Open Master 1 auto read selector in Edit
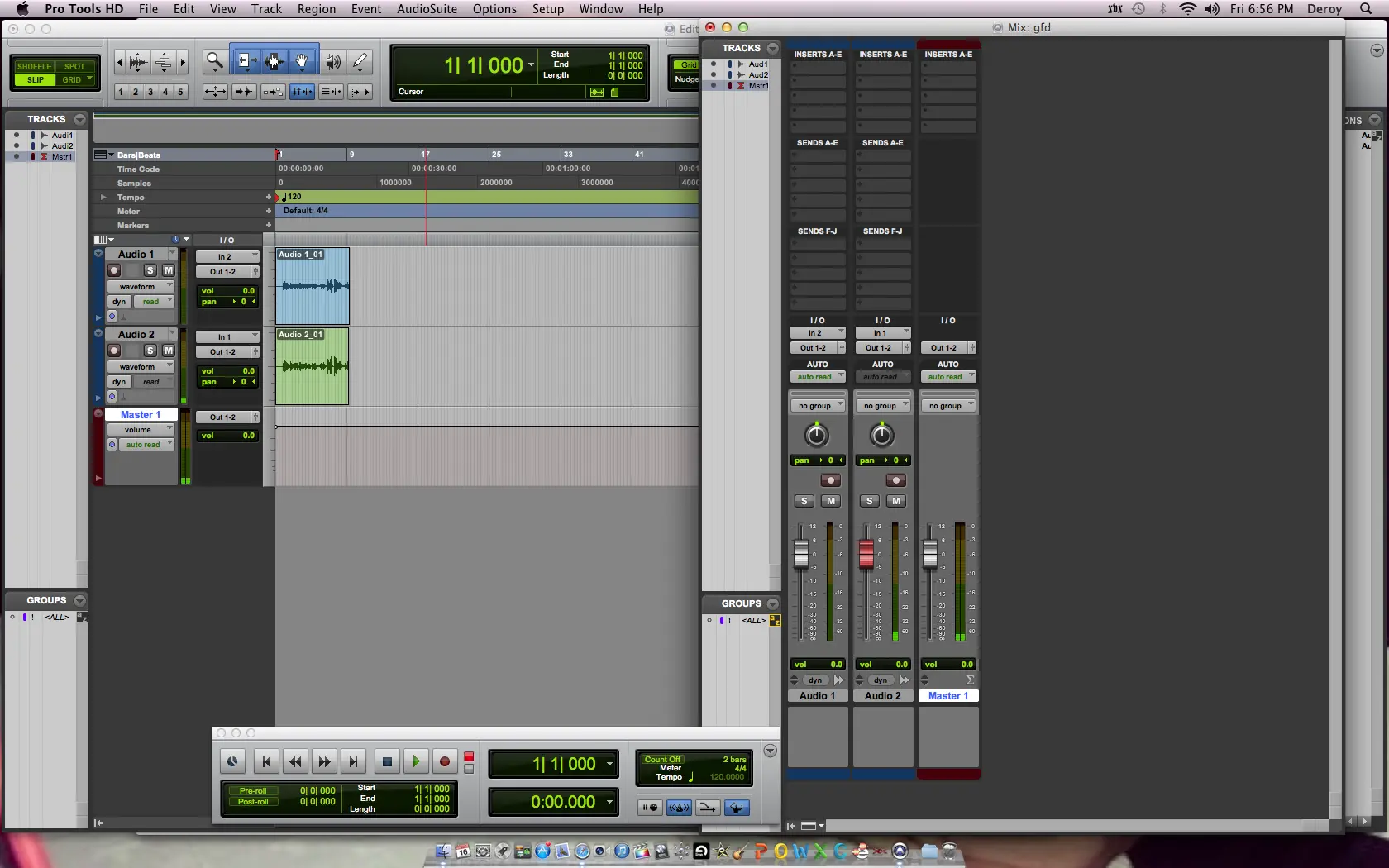This screenshot has width=1389, height=868. [x=146, y=445]
